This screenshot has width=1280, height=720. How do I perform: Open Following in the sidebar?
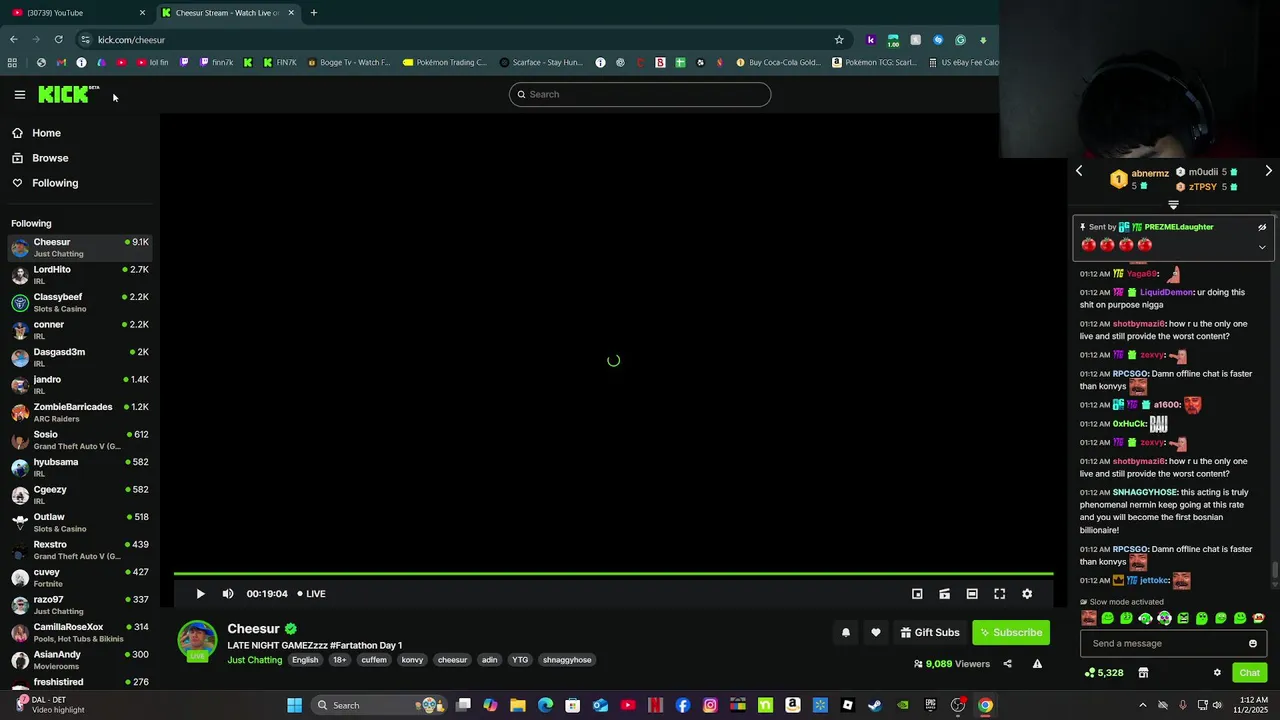click(80, 183)
